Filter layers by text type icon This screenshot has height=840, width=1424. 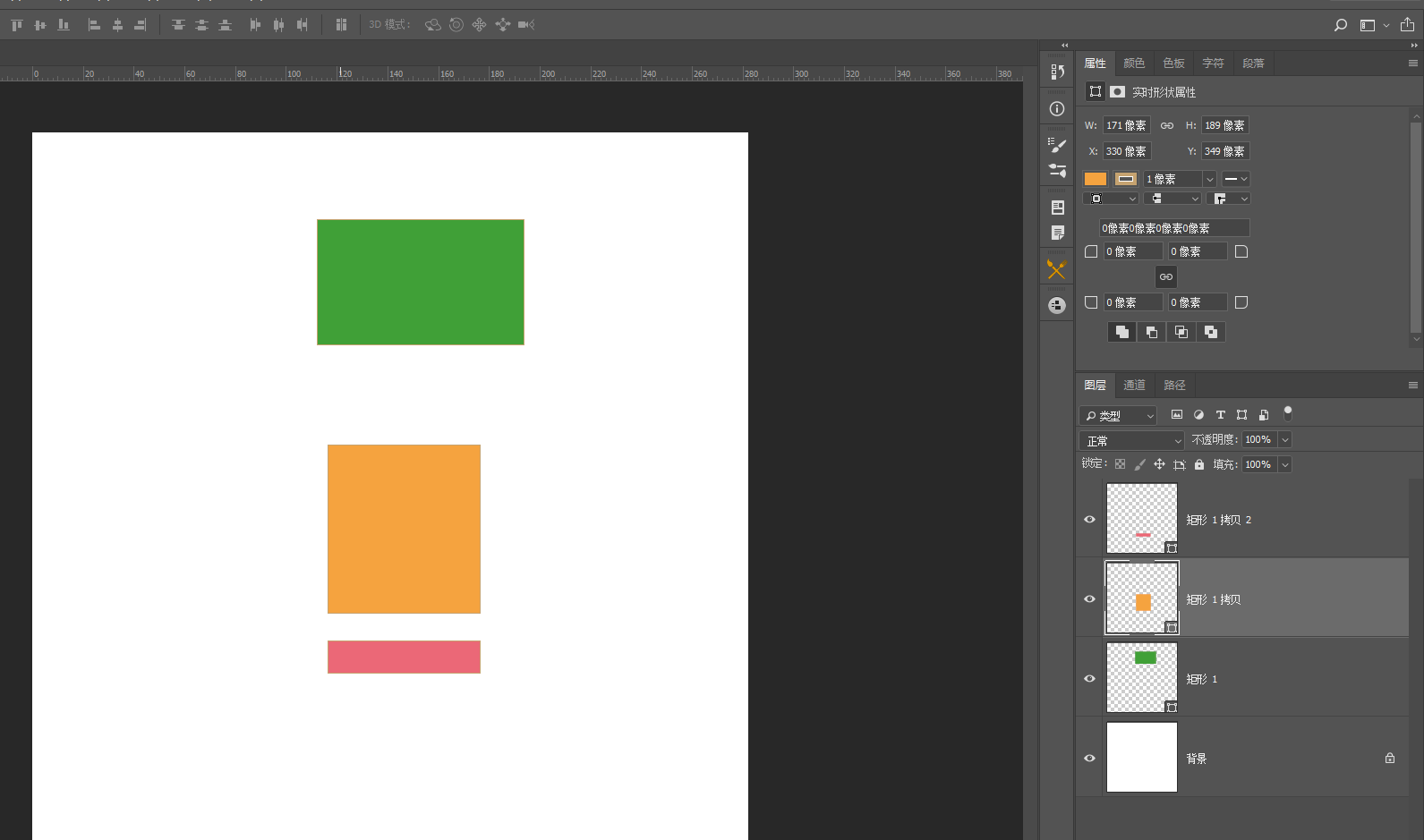click(x=1220, y=415)
